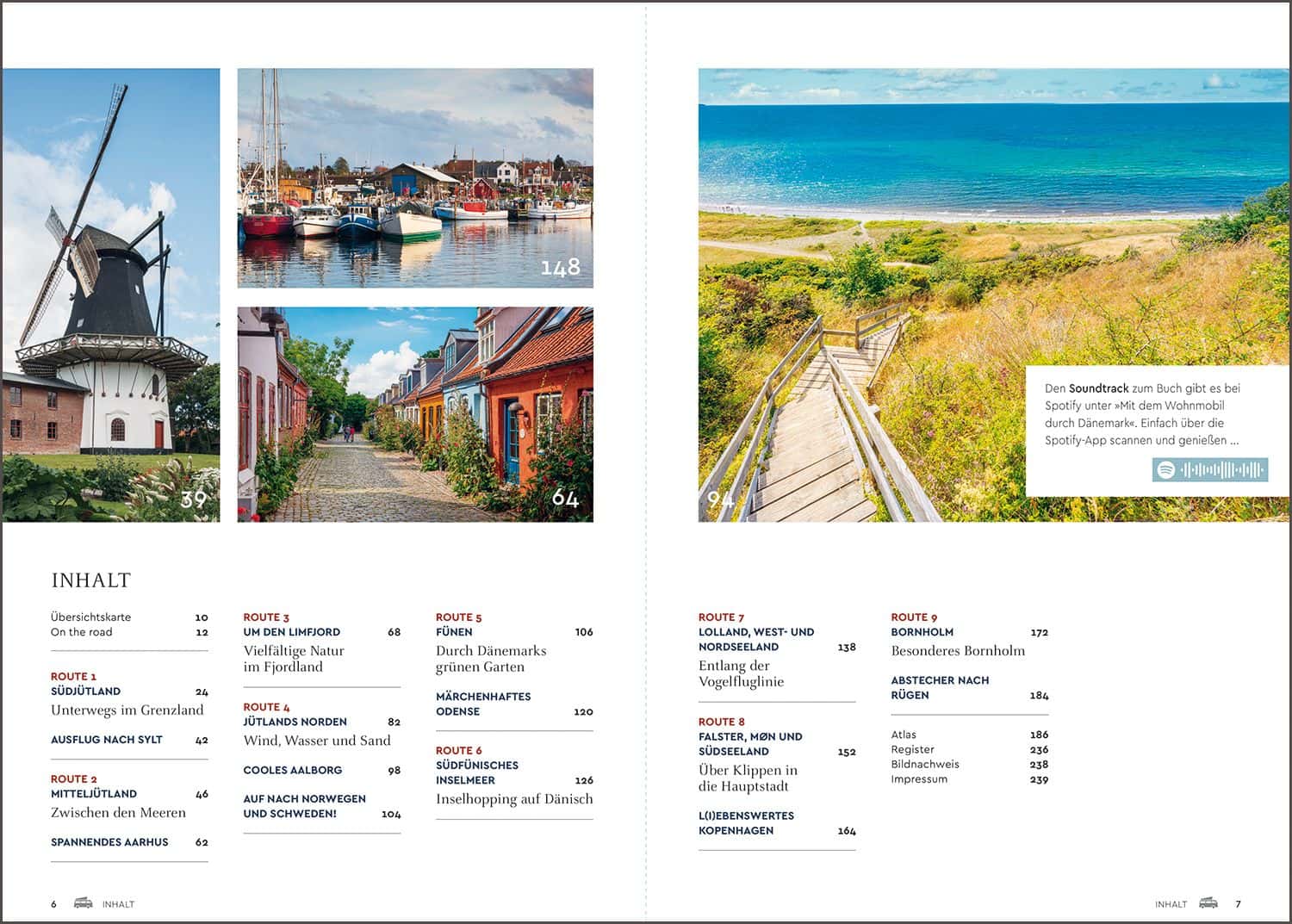This screenshot has width=1292, height=924.
Task: Select the beach boardwalk photo labeled 94
Action: click(994, 295)
